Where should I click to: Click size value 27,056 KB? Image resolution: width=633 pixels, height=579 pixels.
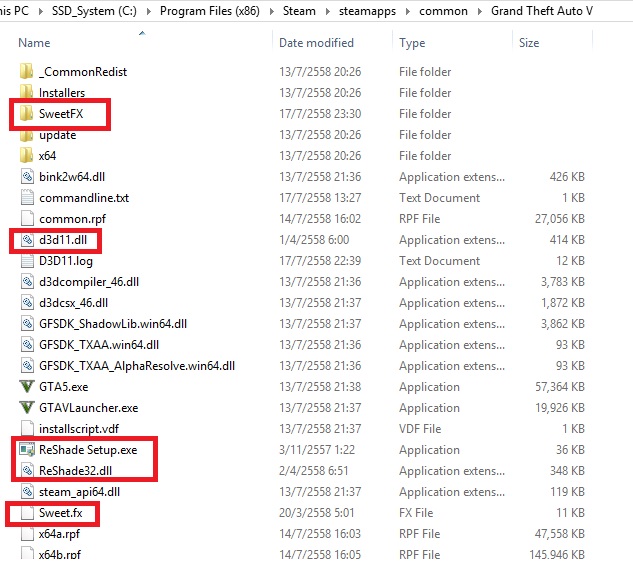[x=560, y=219]
